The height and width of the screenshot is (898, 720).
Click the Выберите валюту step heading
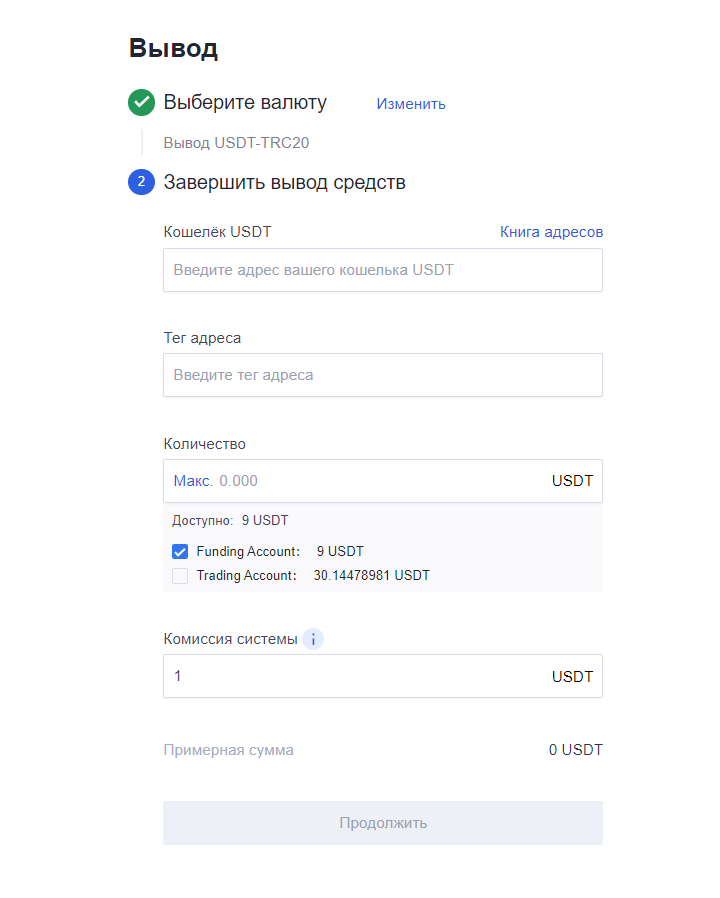coord(245,102)
